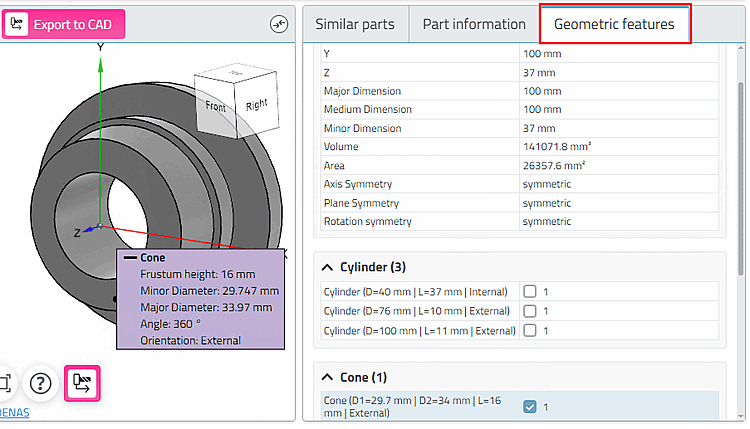Screen dimensions: 750x429
Task: Click the Export to CAD button
Action: pyautogui.click(x=63, y=24)
